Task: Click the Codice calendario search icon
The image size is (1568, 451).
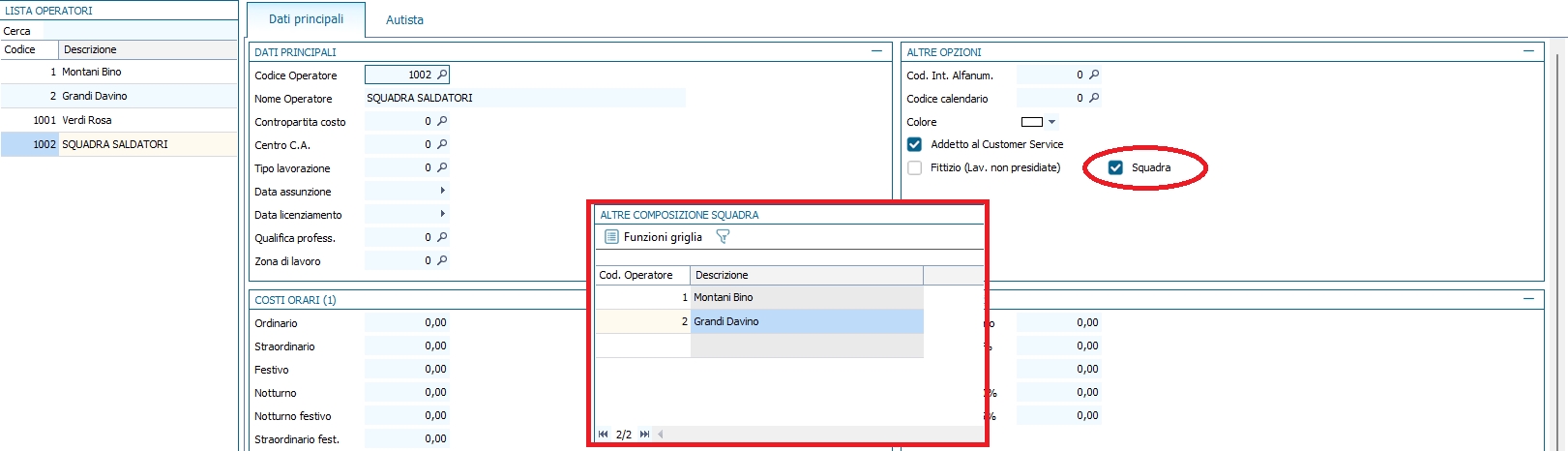Action: coord(1094,98)
